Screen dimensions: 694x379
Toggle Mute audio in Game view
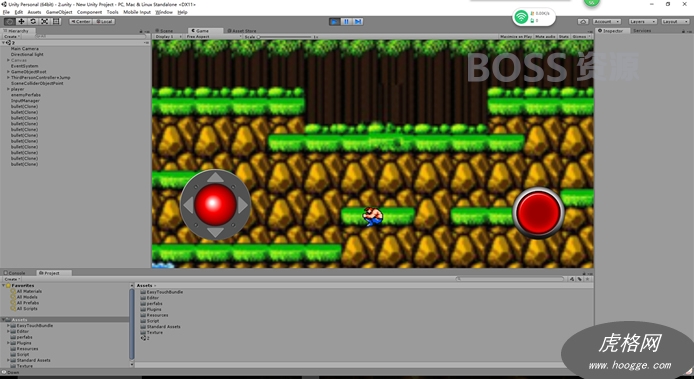(x=545, y=36)
